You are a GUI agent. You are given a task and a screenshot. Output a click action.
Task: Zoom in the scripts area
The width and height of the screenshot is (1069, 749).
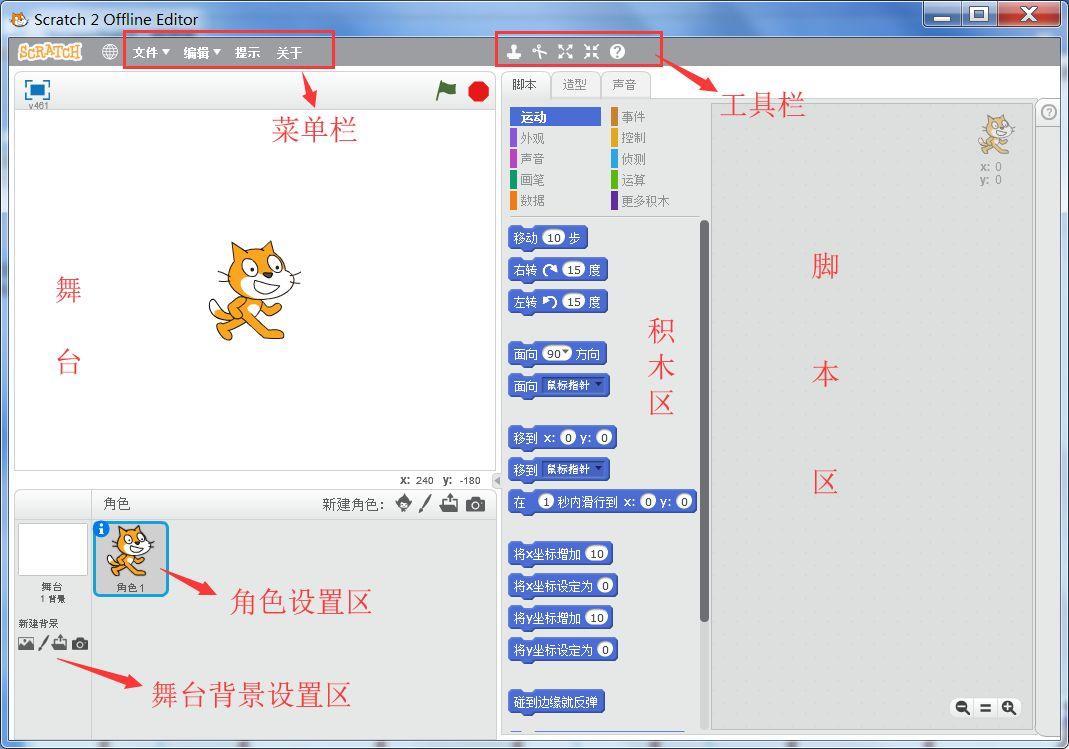(x=1009, y=708)
